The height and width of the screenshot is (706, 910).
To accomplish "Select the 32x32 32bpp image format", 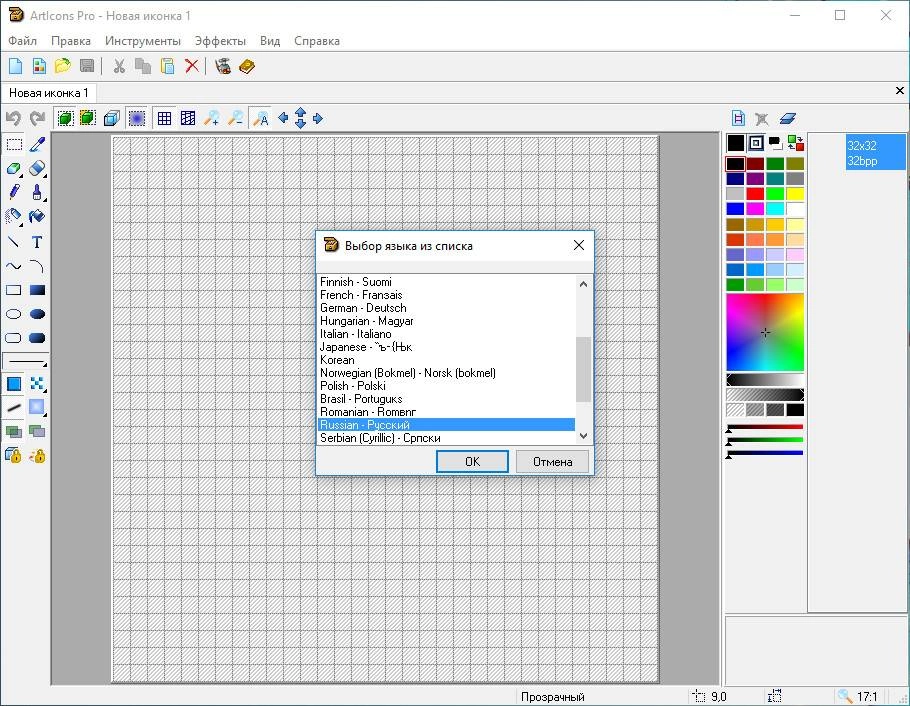I will point(875,153).
